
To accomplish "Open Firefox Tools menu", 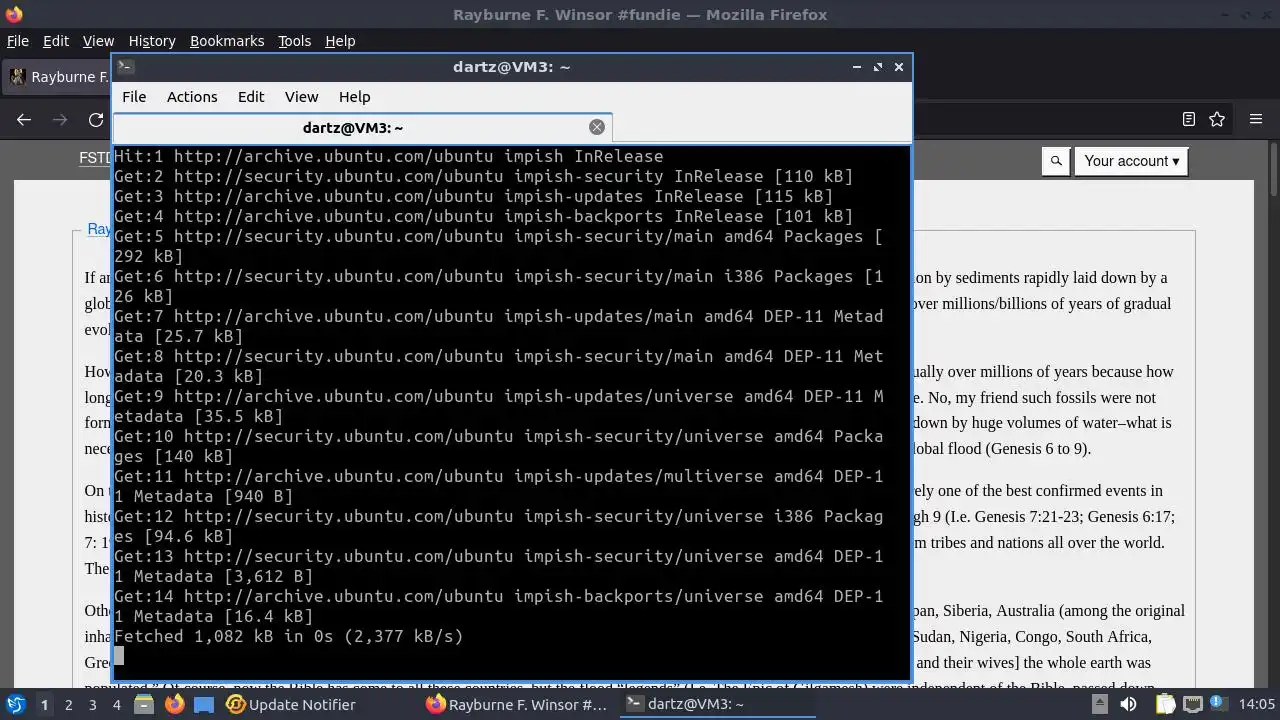I will pos(294,41).
